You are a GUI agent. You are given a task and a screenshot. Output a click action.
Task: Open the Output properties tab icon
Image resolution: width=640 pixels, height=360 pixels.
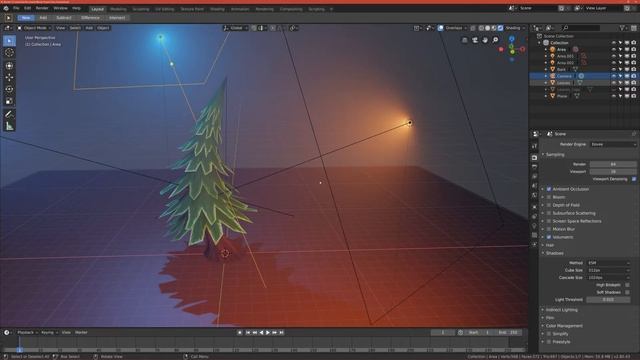click(535, 167)
